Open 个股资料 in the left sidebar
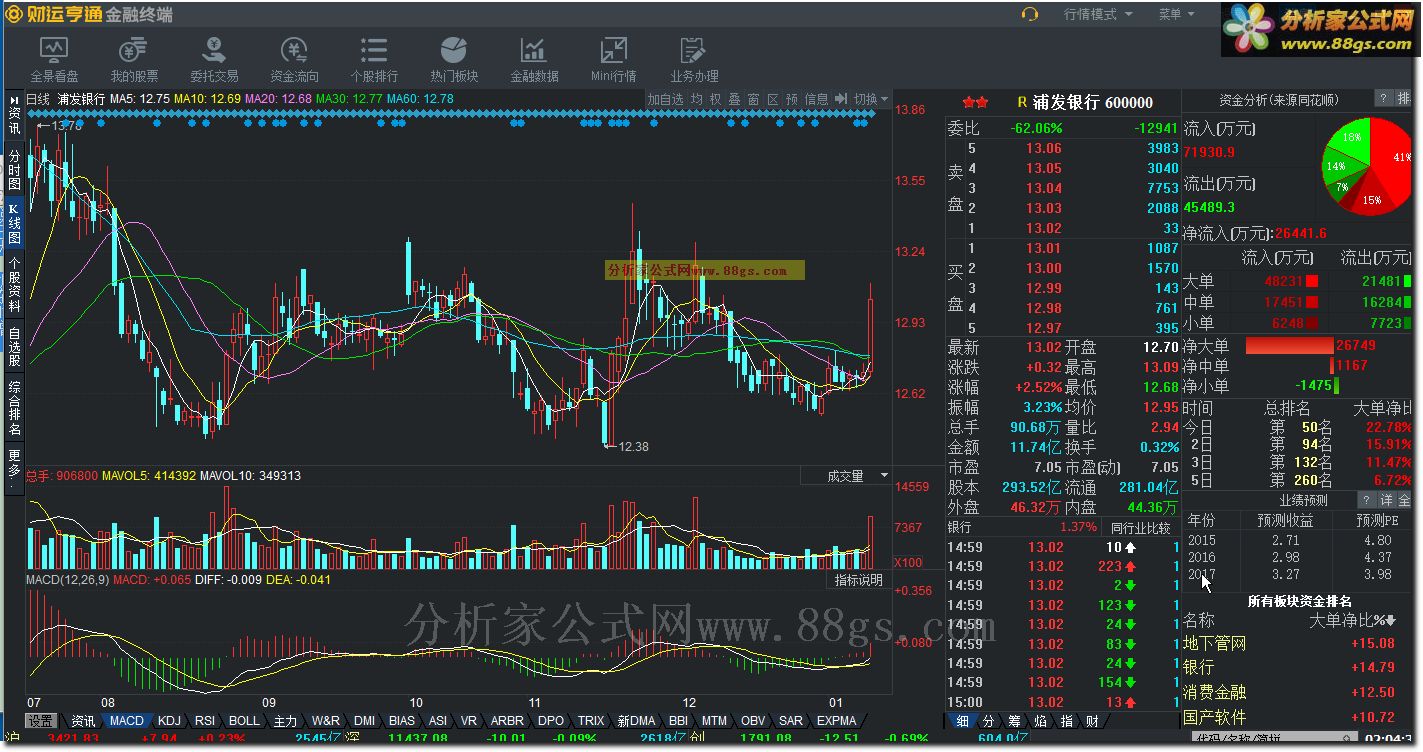The width and height of the screenshot is (1423, 752). [x=14, y=285]
